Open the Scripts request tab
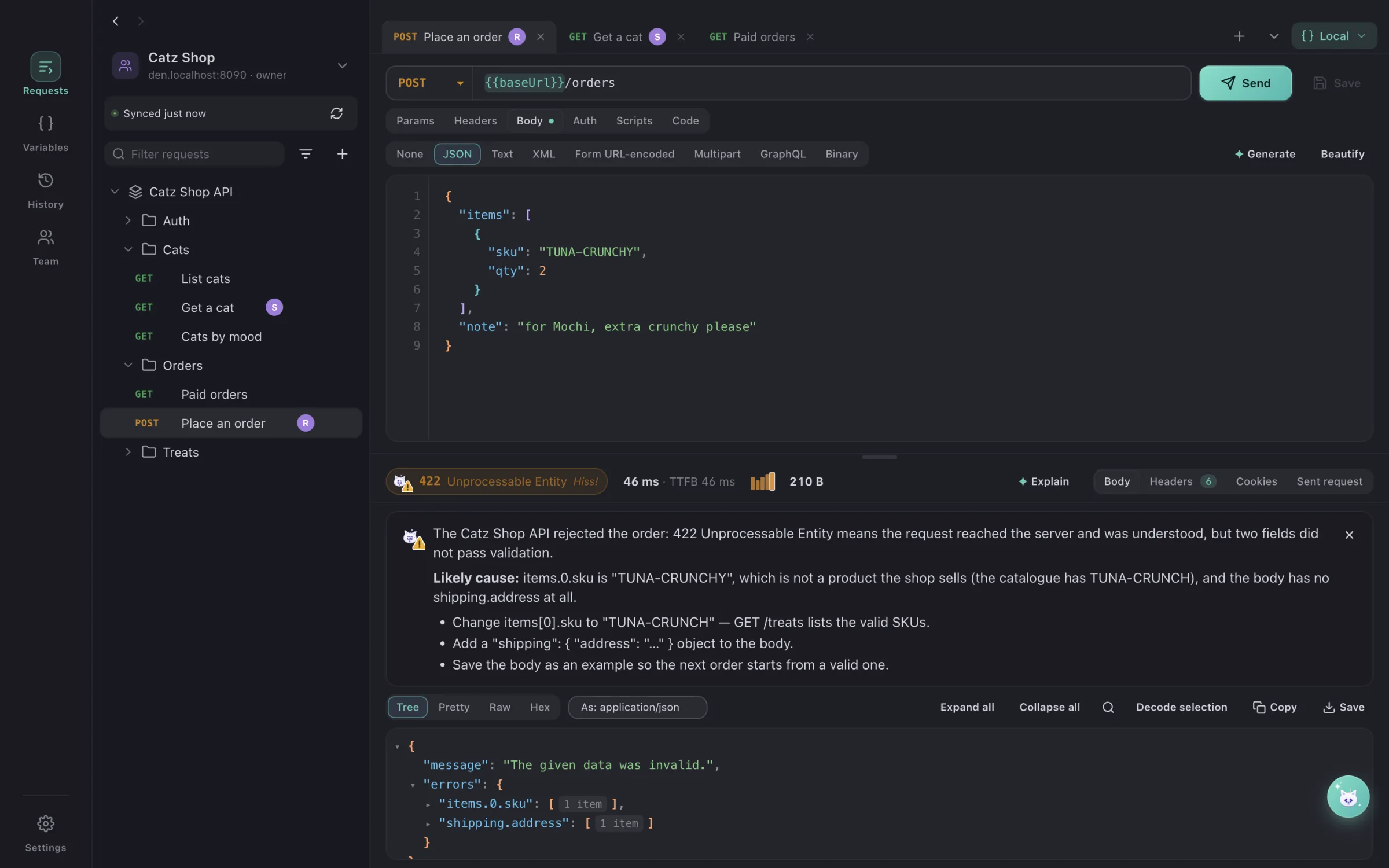The height and width of the screenshot is (868, 1389). click(x=634, y=120)
